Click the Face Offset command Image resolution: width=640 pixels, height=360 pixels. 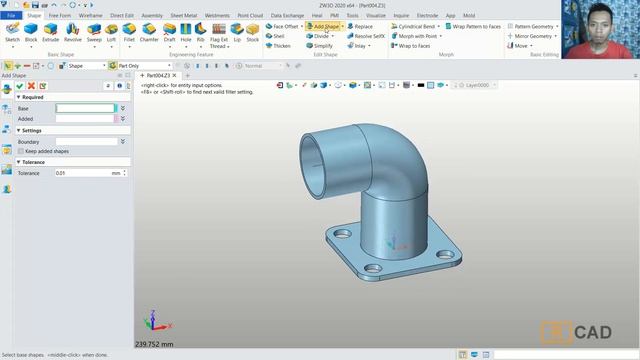[x=282, y=26]
